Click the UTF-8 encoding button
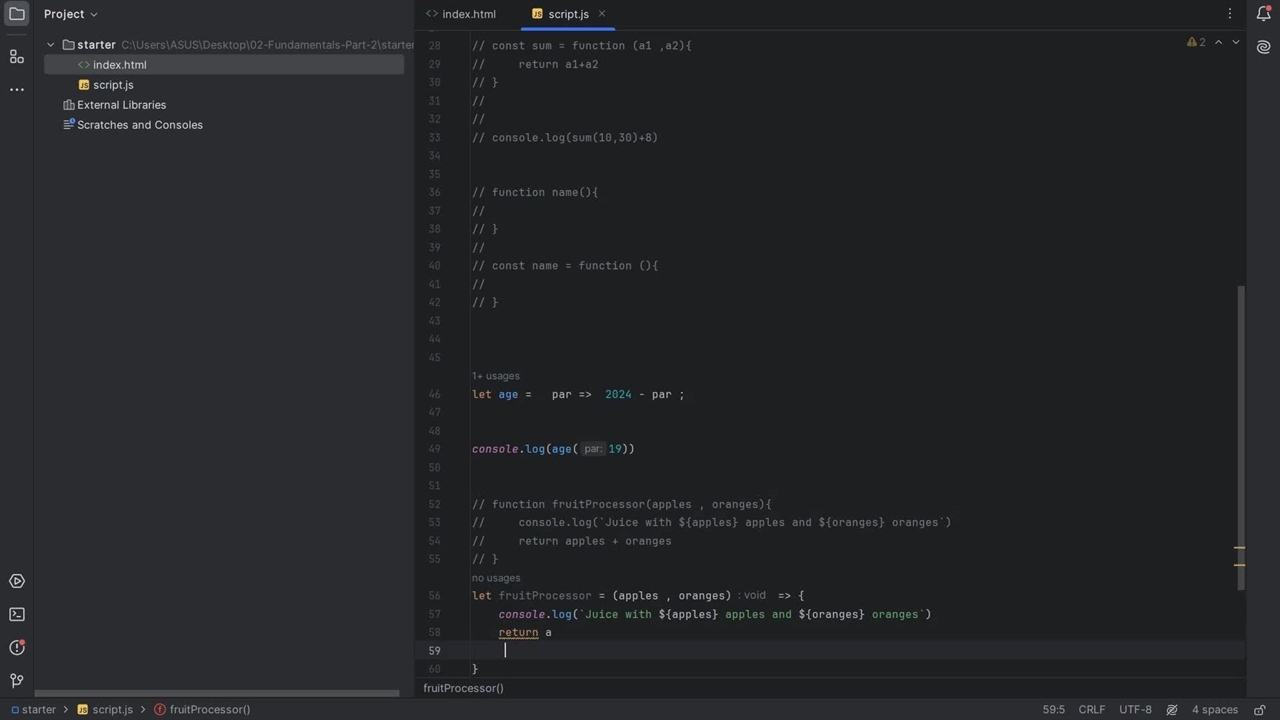 tap(1135, 710)
